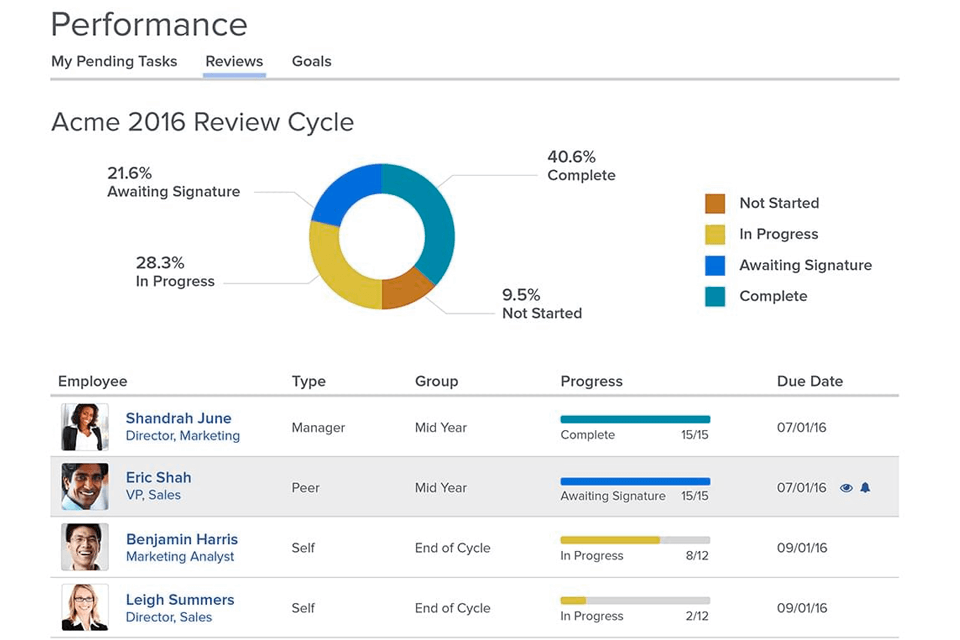The height and width of the screenshot is (640, 960).
Task: Click Benjamin Harris employee name
Action: click(181, 539)
